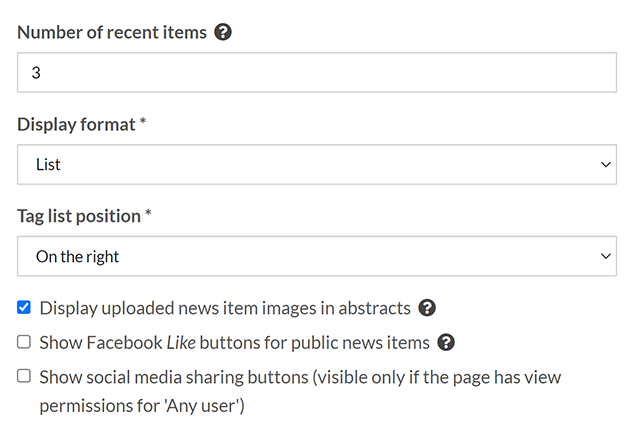
Task: Open help icon for uploaded news item images
Action: (427, 308)
